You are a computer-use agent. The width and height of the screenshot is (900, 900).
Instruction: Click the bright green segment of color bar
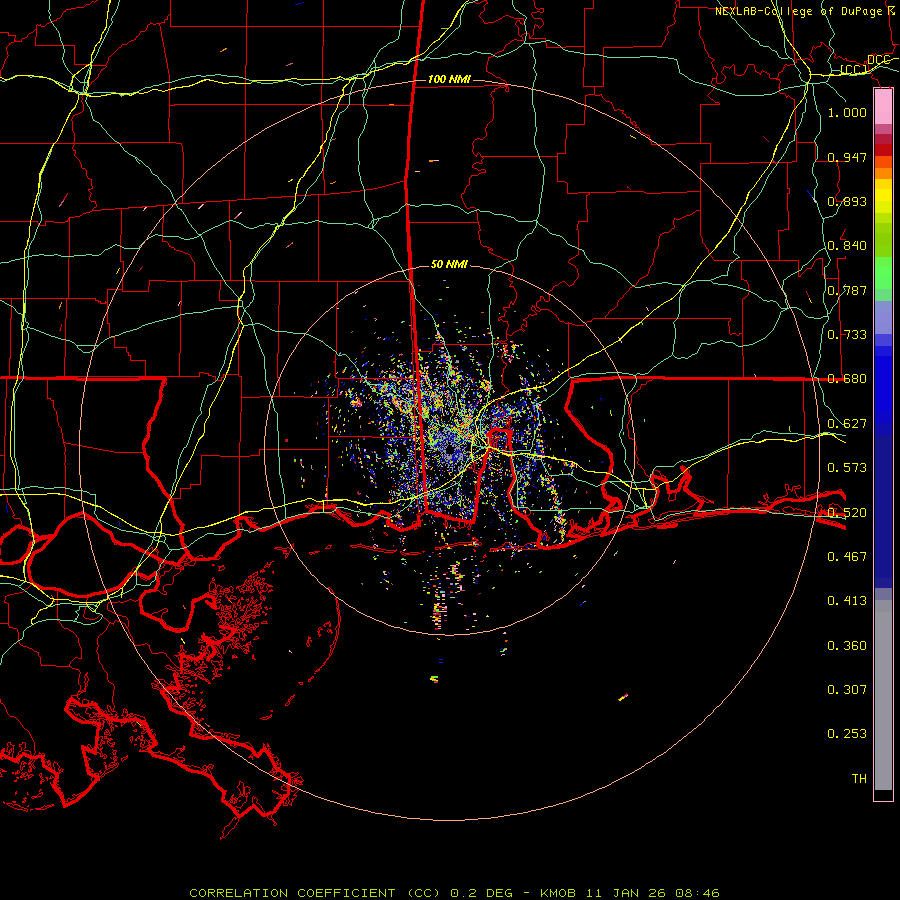pyautogui.click(x=883, y=273)
